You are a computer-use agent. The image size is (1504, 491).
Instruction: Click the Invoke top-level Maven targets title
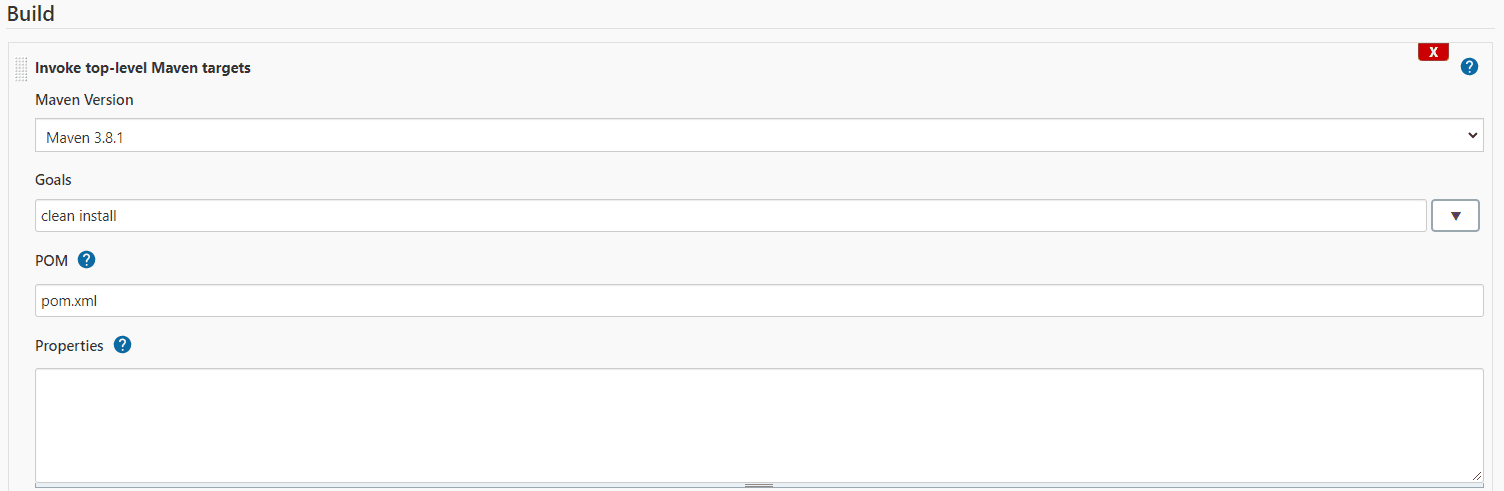[143, 68]
